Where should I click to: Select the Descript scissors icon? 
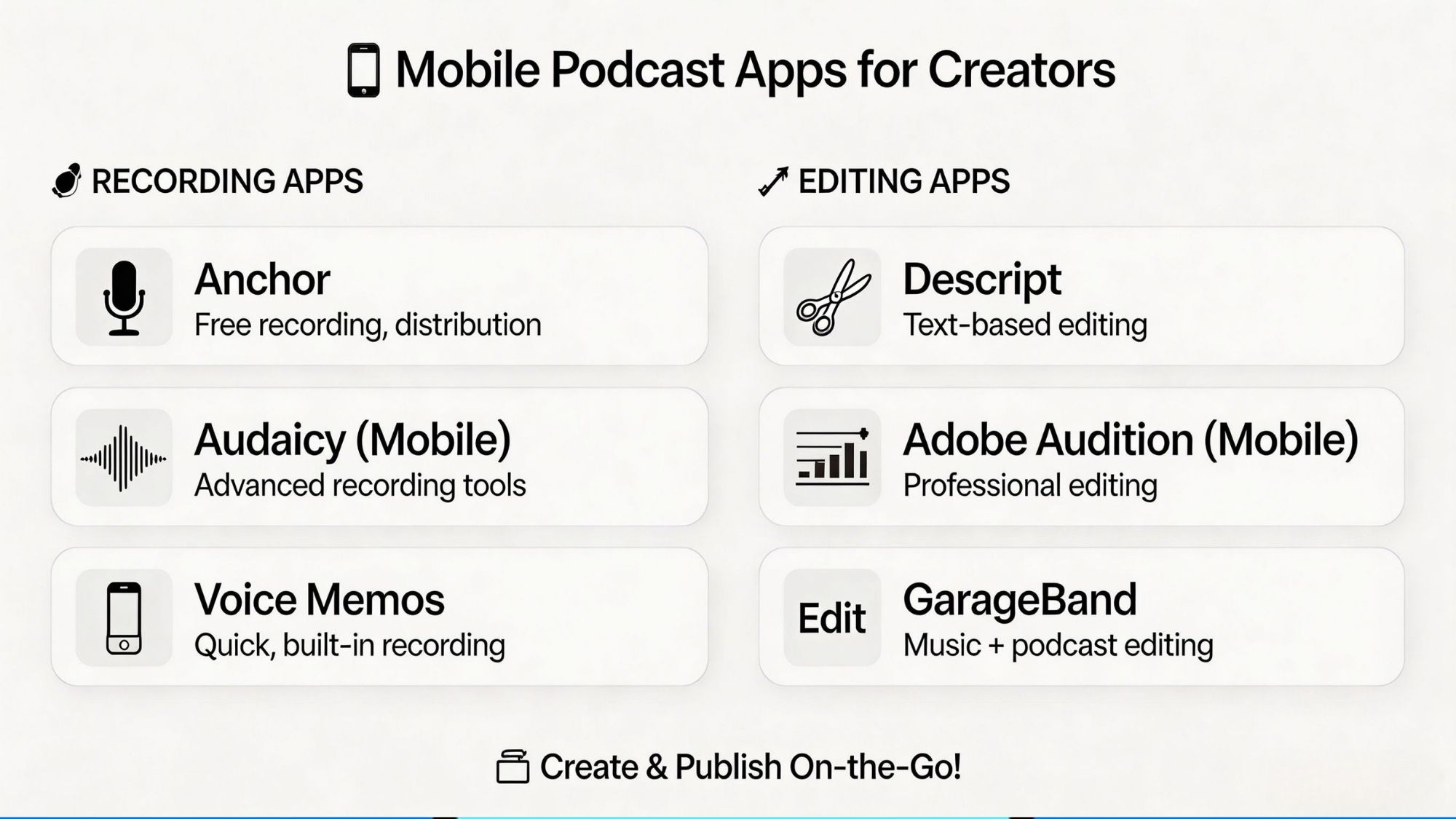832,297
